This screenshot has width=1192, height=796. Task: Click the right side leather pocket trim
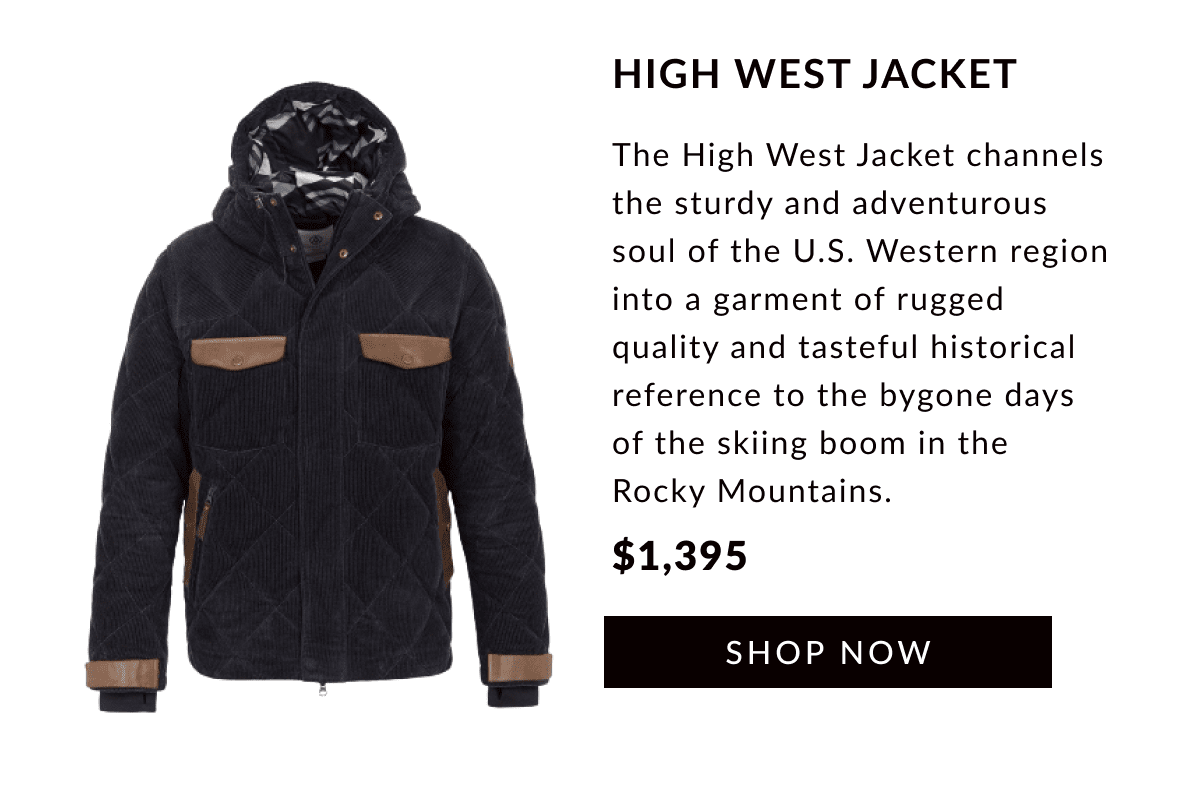pos(444,521)
